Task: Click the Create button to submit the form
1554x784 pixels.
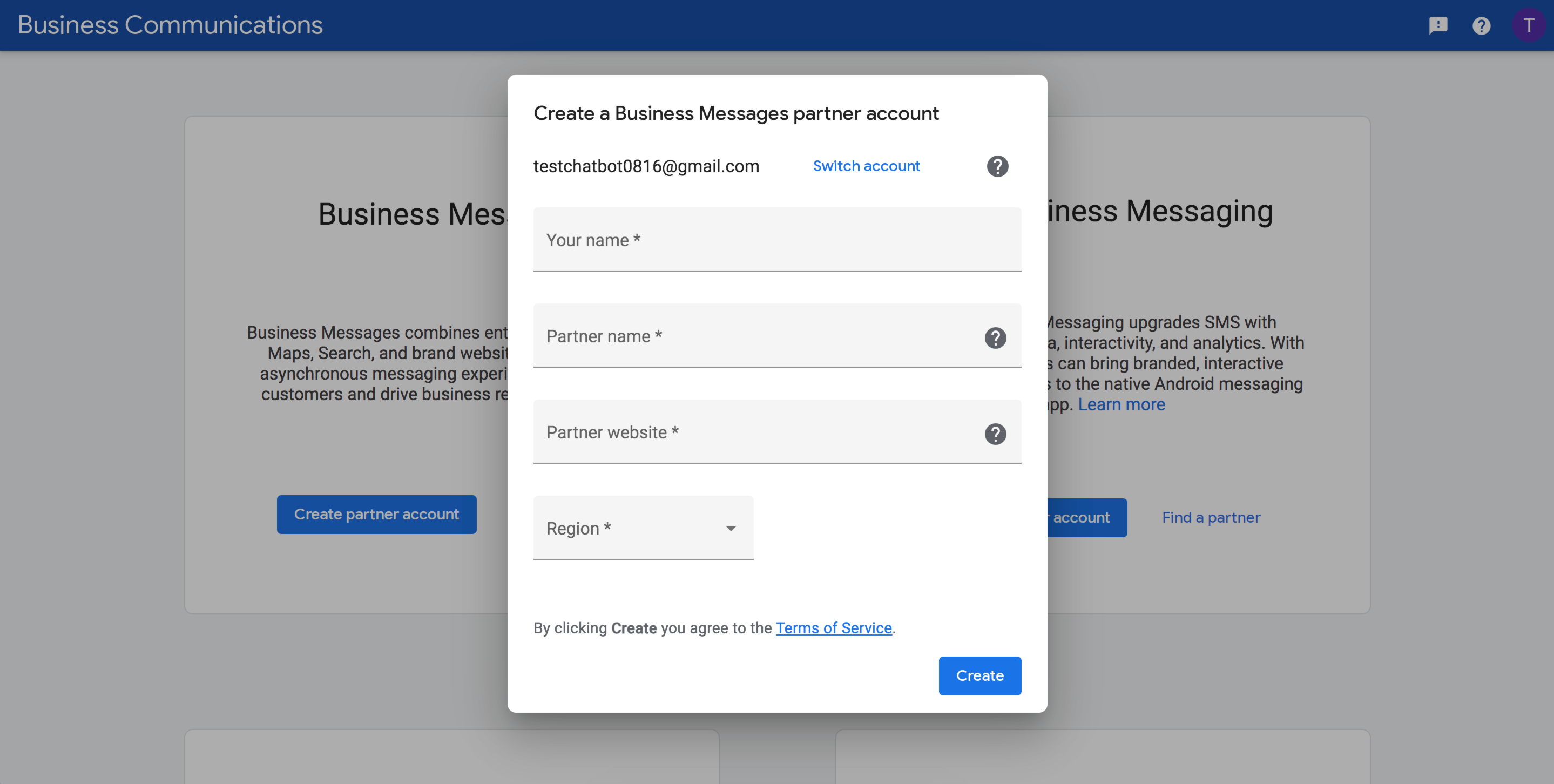Action: 979,675
